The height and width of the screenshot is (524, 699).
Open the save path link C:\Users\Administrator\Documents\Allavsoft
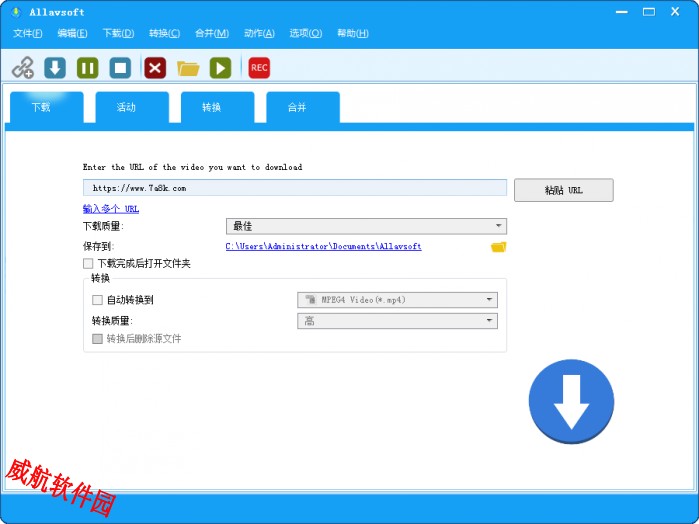(x=323, y=246)
